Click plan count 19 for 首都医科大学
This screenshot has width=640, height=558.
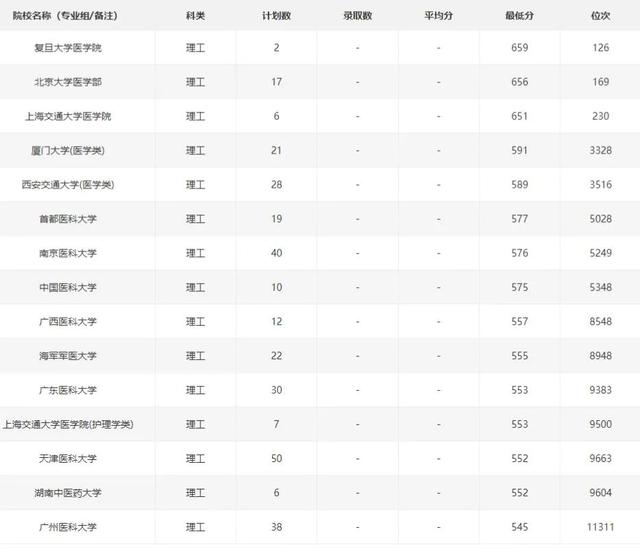point(277,219)
